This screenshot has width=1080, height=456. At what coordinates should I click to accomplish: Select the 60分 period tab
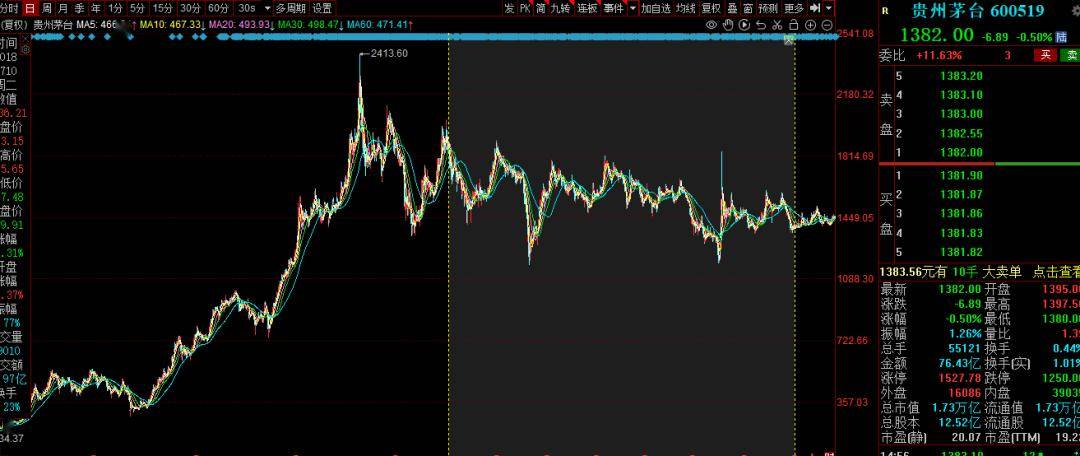coord(218,8)
